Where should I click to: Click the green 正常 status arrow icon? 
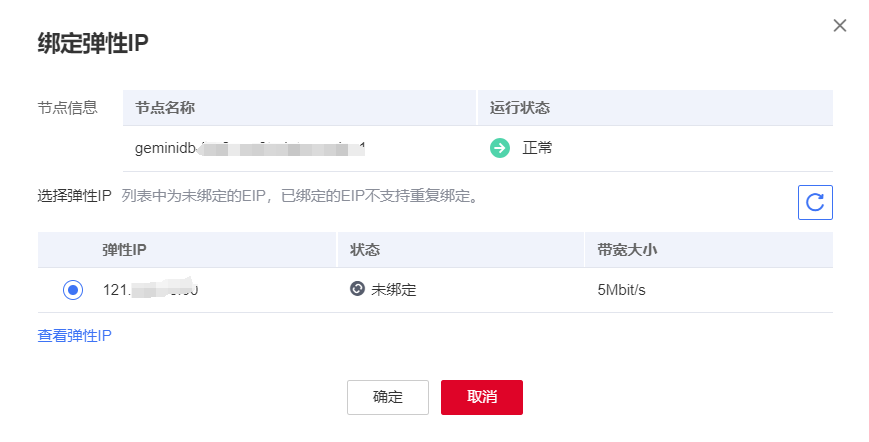click(x=499, y=148)
